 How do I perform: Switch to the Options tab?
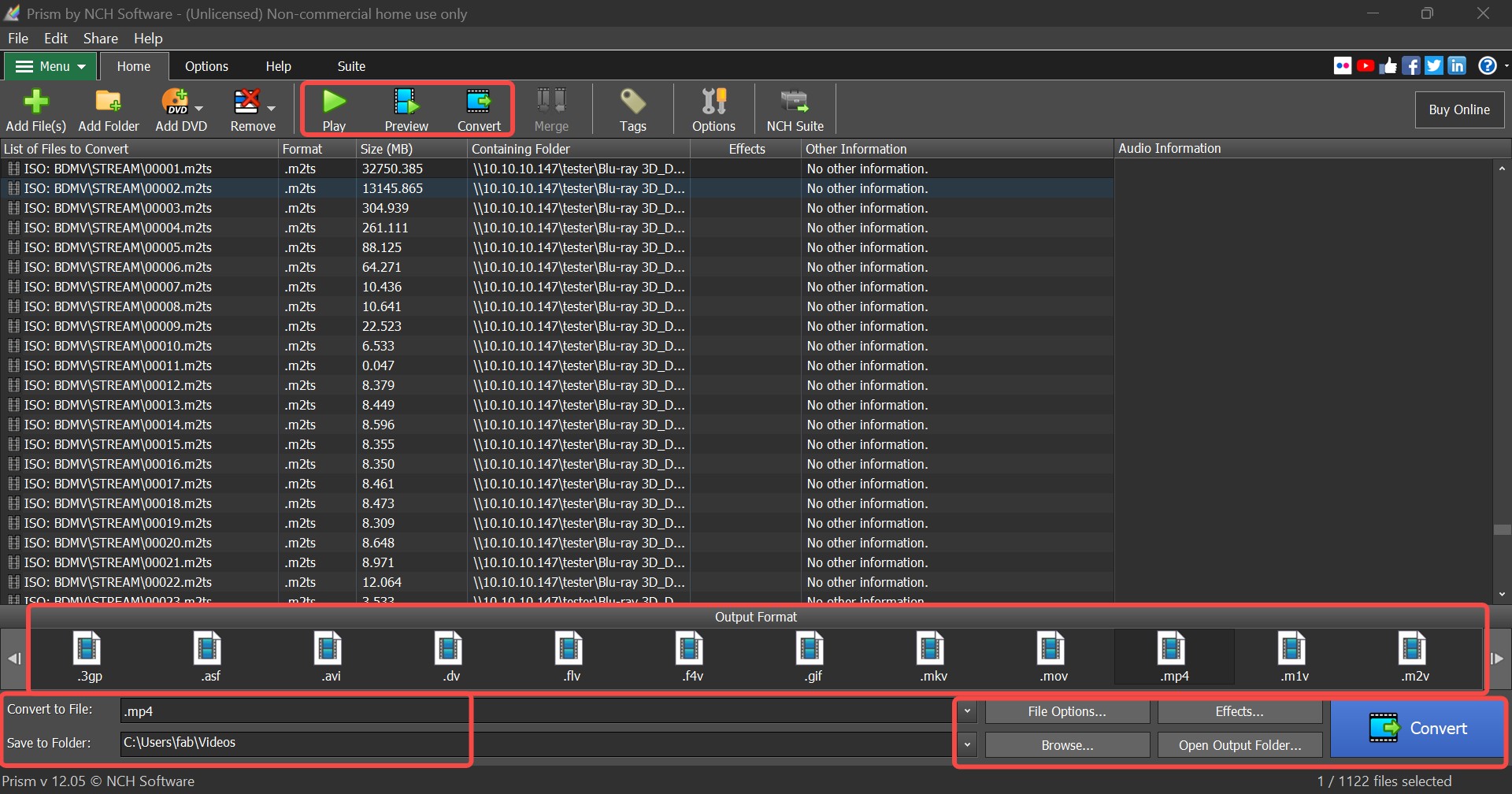(x=206, y=65)
